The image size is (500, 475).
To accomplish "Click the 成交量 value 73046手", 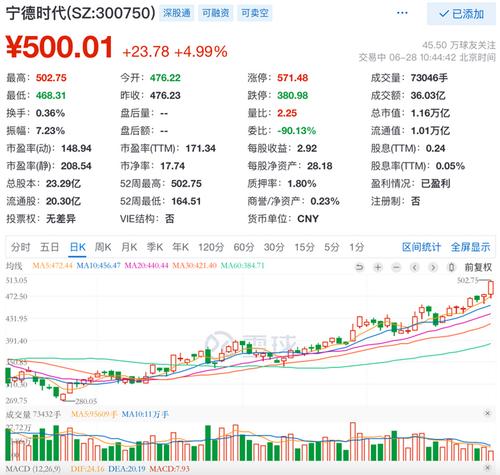I will [429, 78].
